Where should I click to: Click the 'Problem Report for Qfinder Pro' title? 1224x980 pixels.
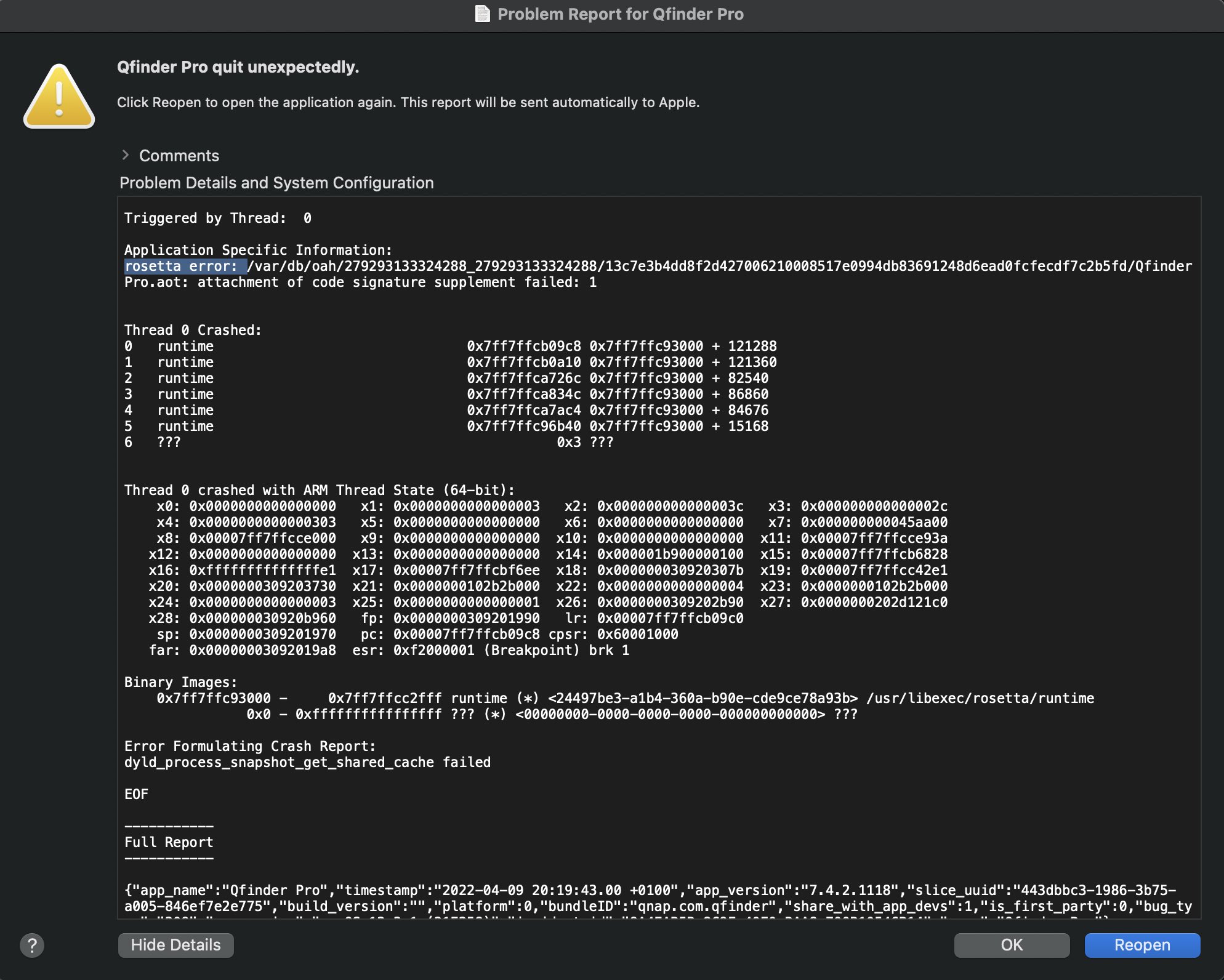pos(620,14)
